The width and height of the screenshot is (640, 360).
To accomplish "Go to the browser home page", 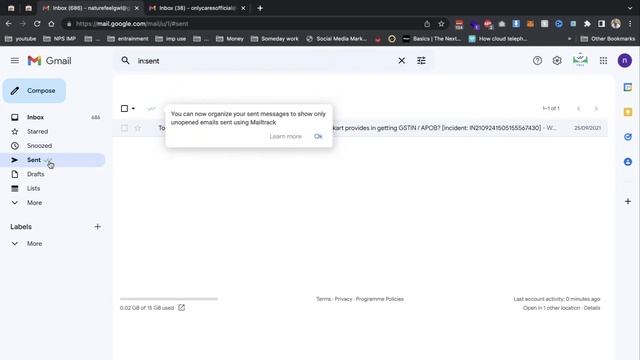I will [51, 24].
